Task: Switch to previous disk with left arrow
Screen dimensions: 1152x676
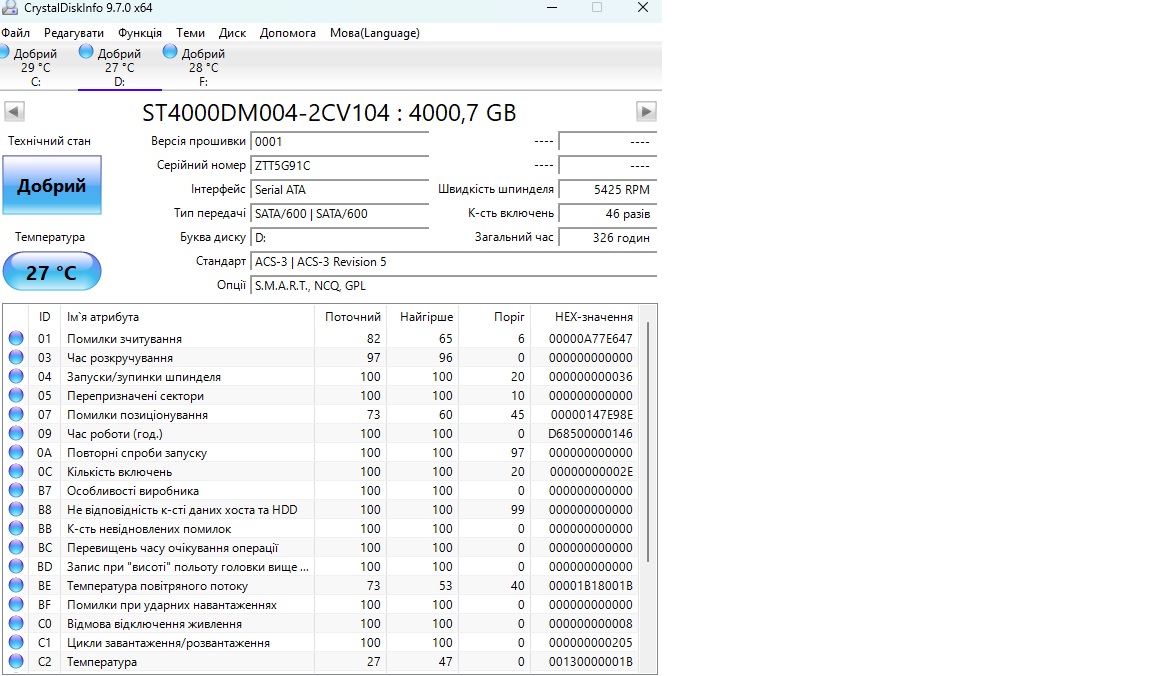Action: click(x=14, y=112)
